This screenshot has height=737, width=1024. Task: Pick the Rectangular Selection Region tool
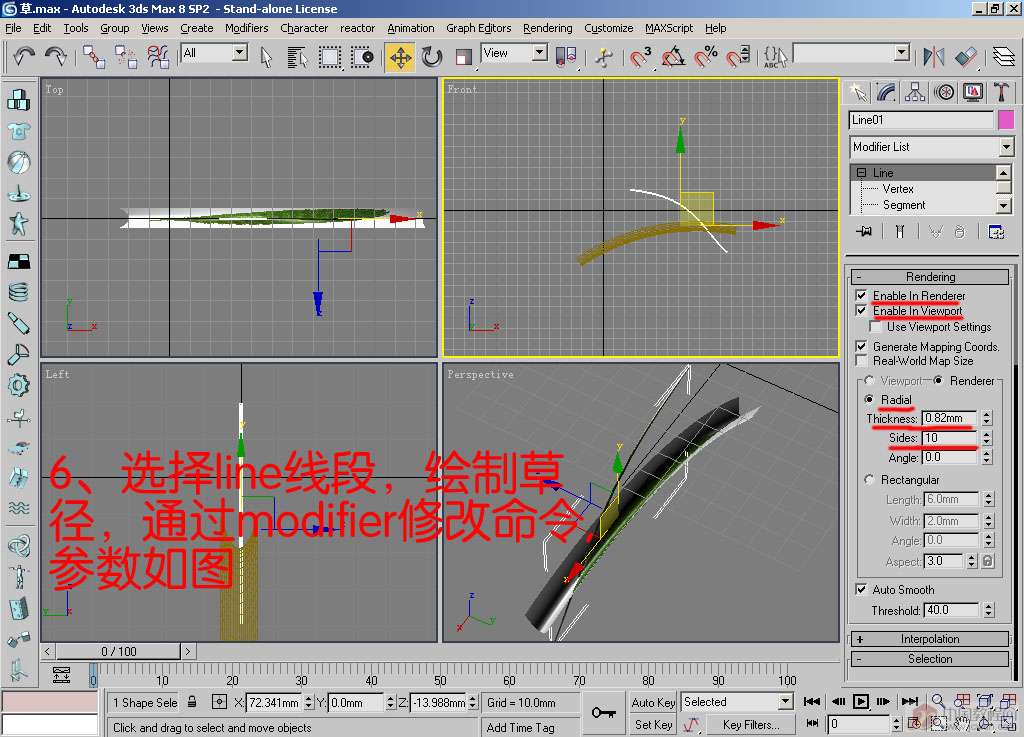[x=330, y=57]
